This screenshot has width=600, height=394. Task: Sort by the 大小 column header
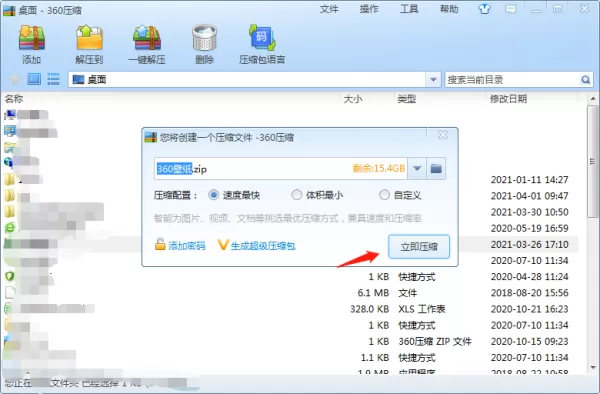[x=352, y=99]
